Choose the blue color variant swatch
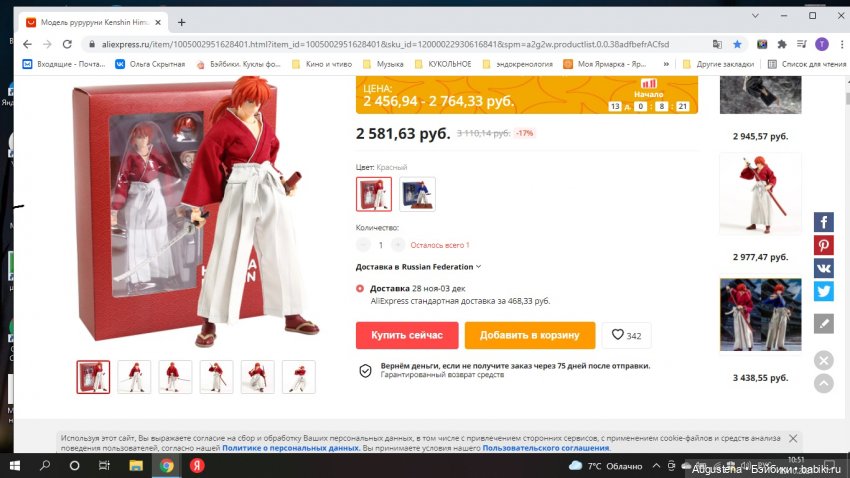 pos(417,194)
